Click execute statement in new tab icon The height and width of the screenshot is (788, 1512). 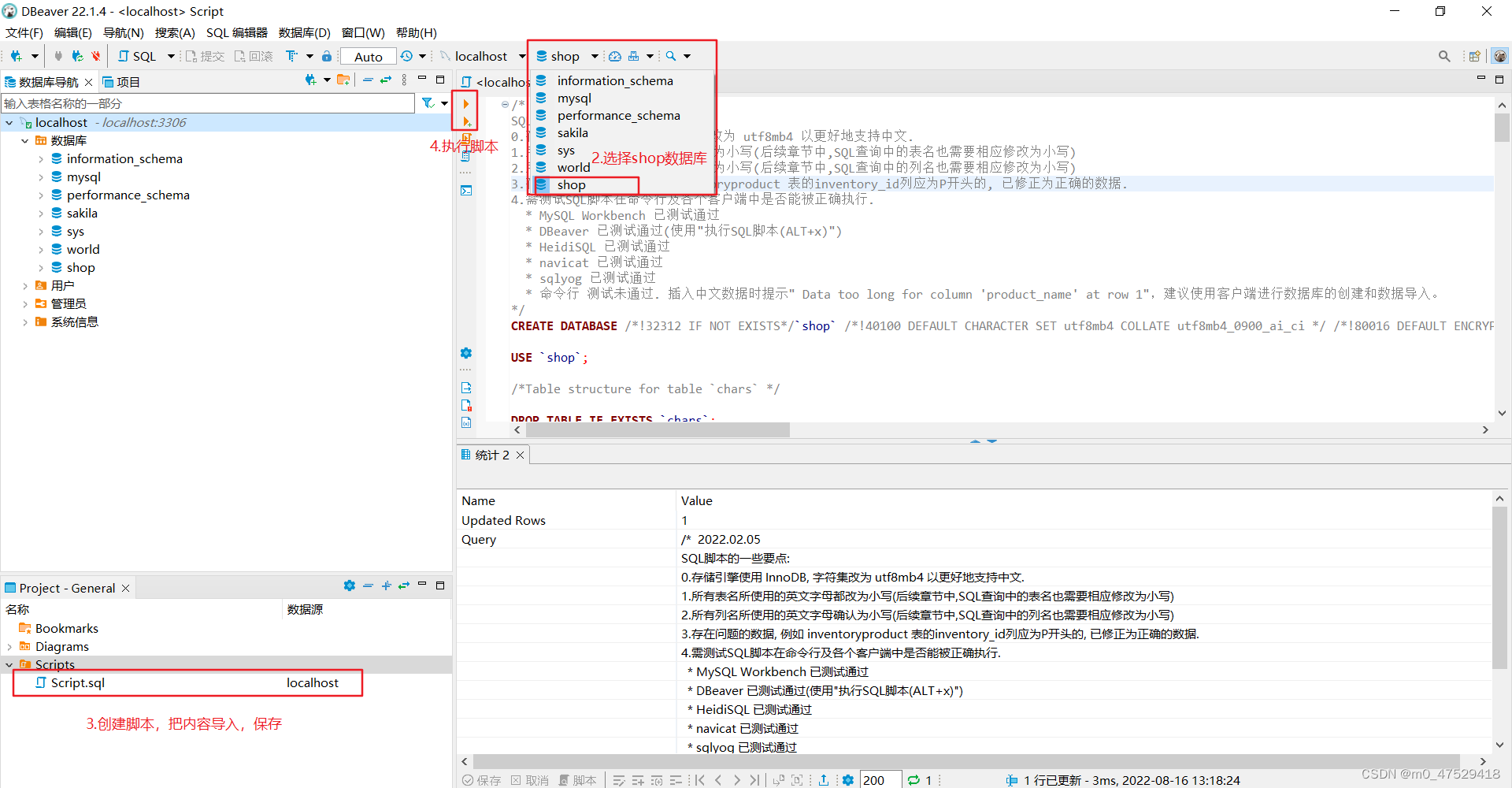(x=466, y=121)
